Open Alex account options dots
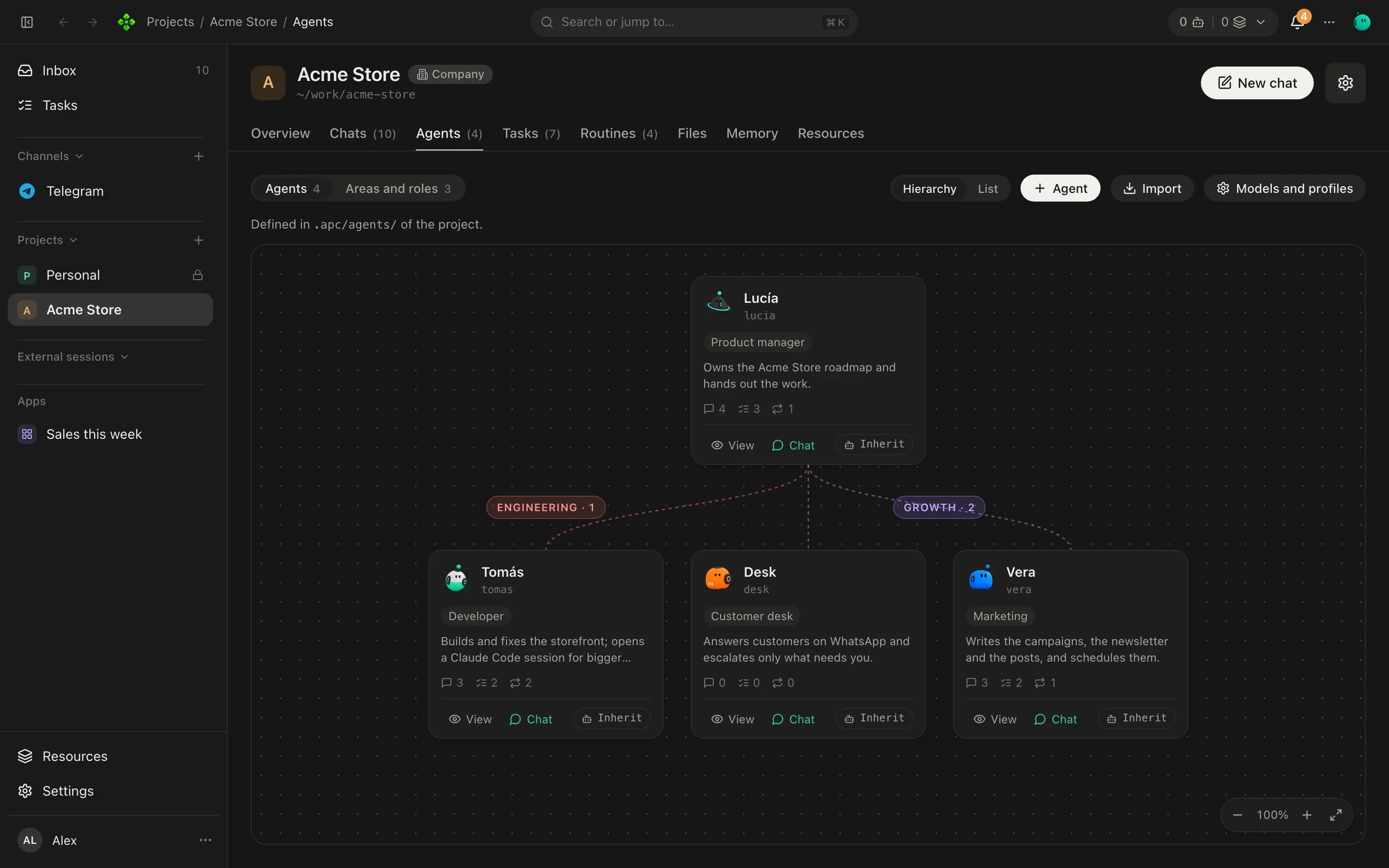This screenshot has height=868, width=1389. 205,840
